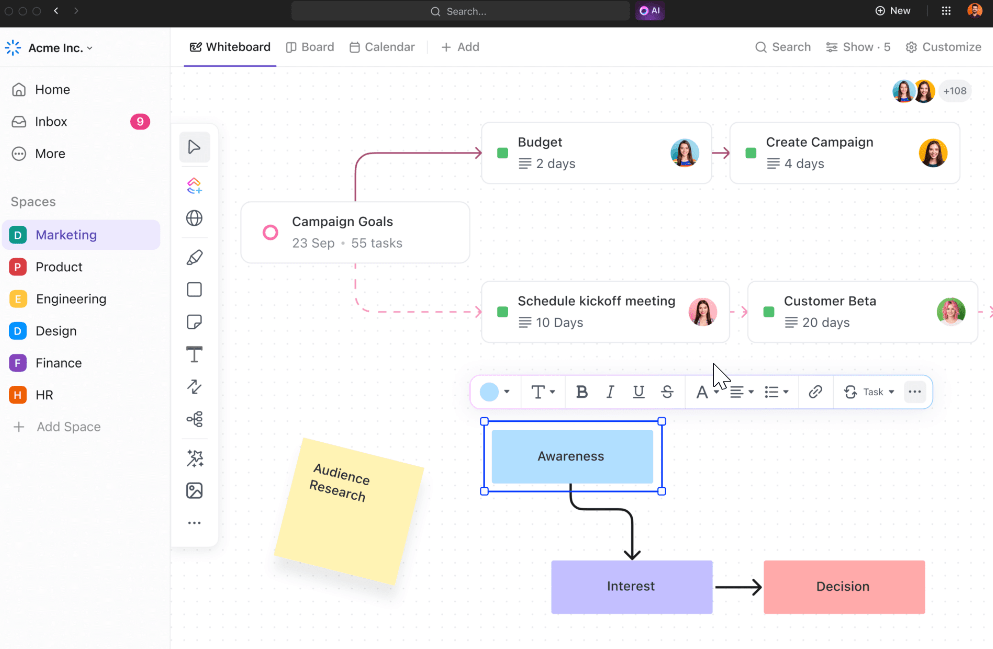Toggle status circle on Campaign Goals card
993x649 pixels.
point(270,232)
